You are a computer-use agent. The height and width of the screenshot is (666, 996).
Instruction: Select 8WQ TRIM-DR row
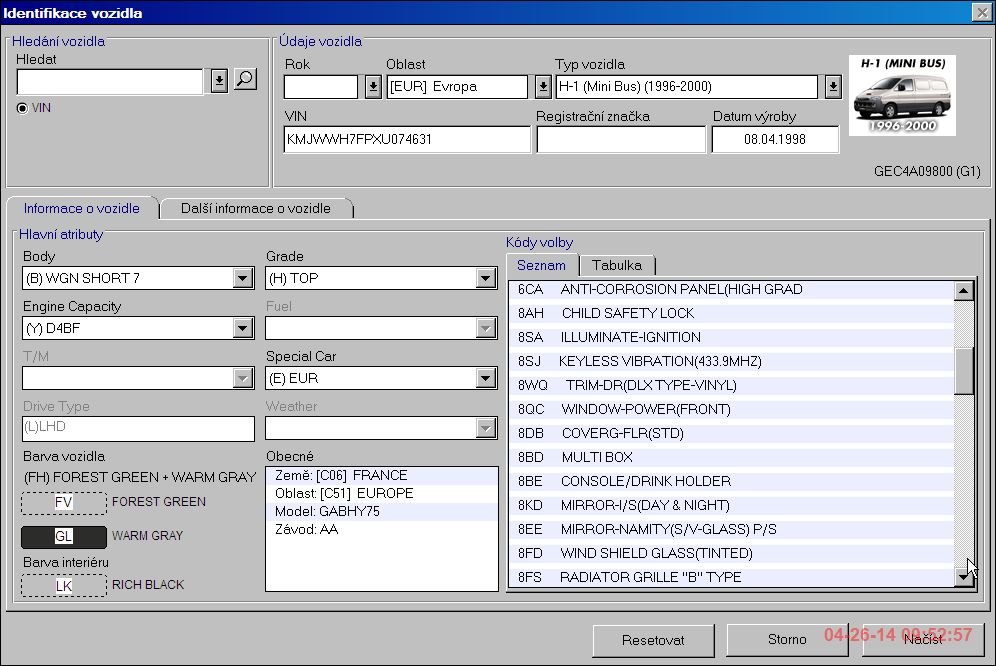point(731,385)
